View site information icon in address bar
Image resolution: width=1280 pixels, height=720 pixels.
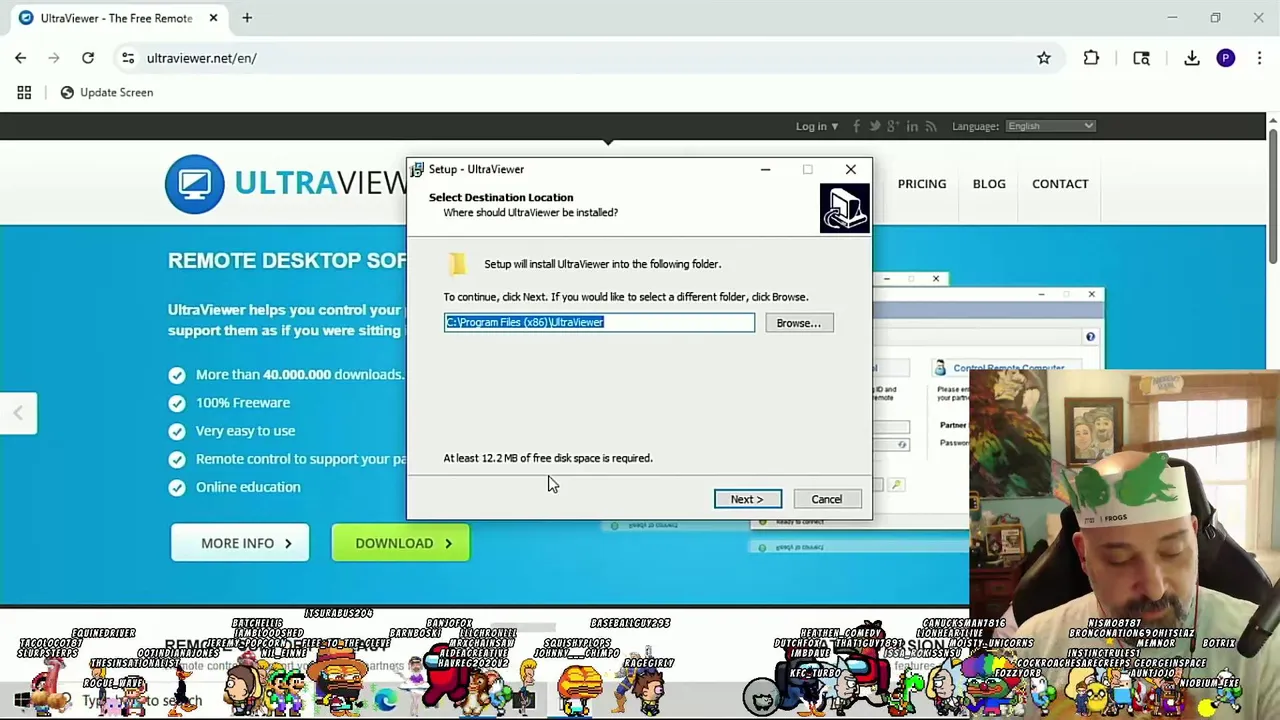click(x=128, y=58)
